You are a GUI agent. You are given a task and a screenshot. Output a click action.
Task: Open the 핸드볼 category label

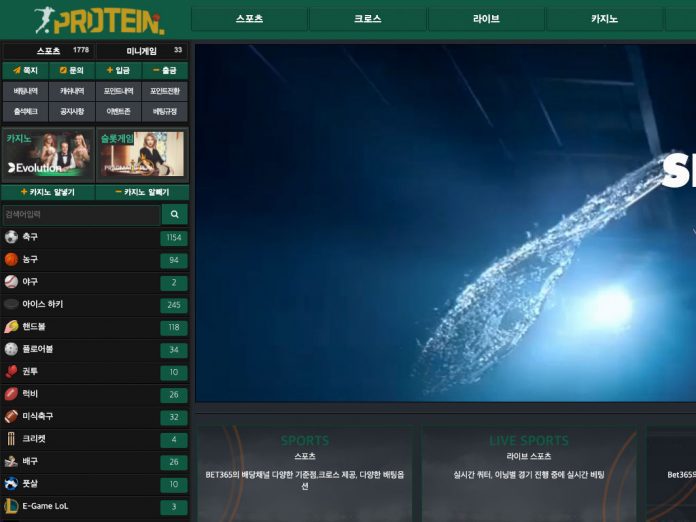pos(34,327)
